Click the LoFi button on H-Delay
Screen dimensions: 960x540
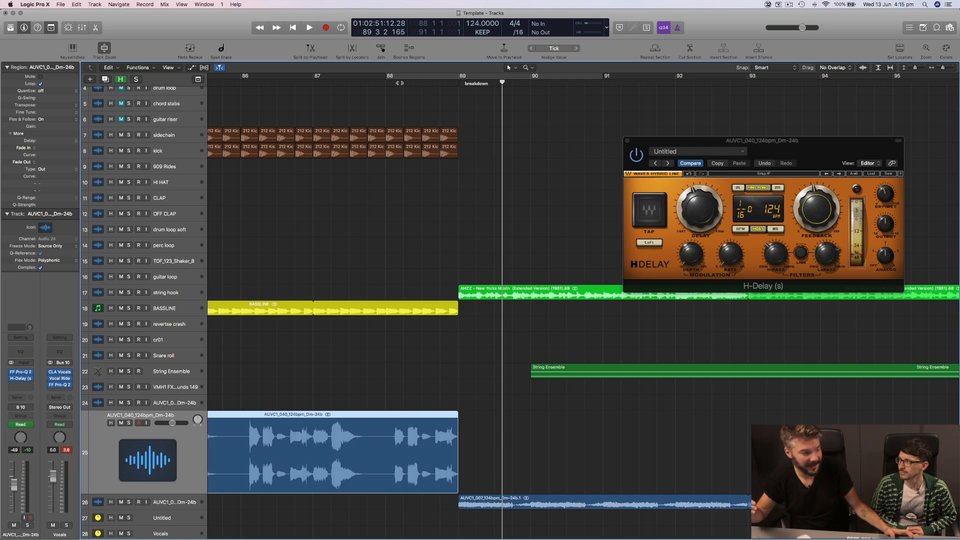pyautogui.click(x=649, y=242)
